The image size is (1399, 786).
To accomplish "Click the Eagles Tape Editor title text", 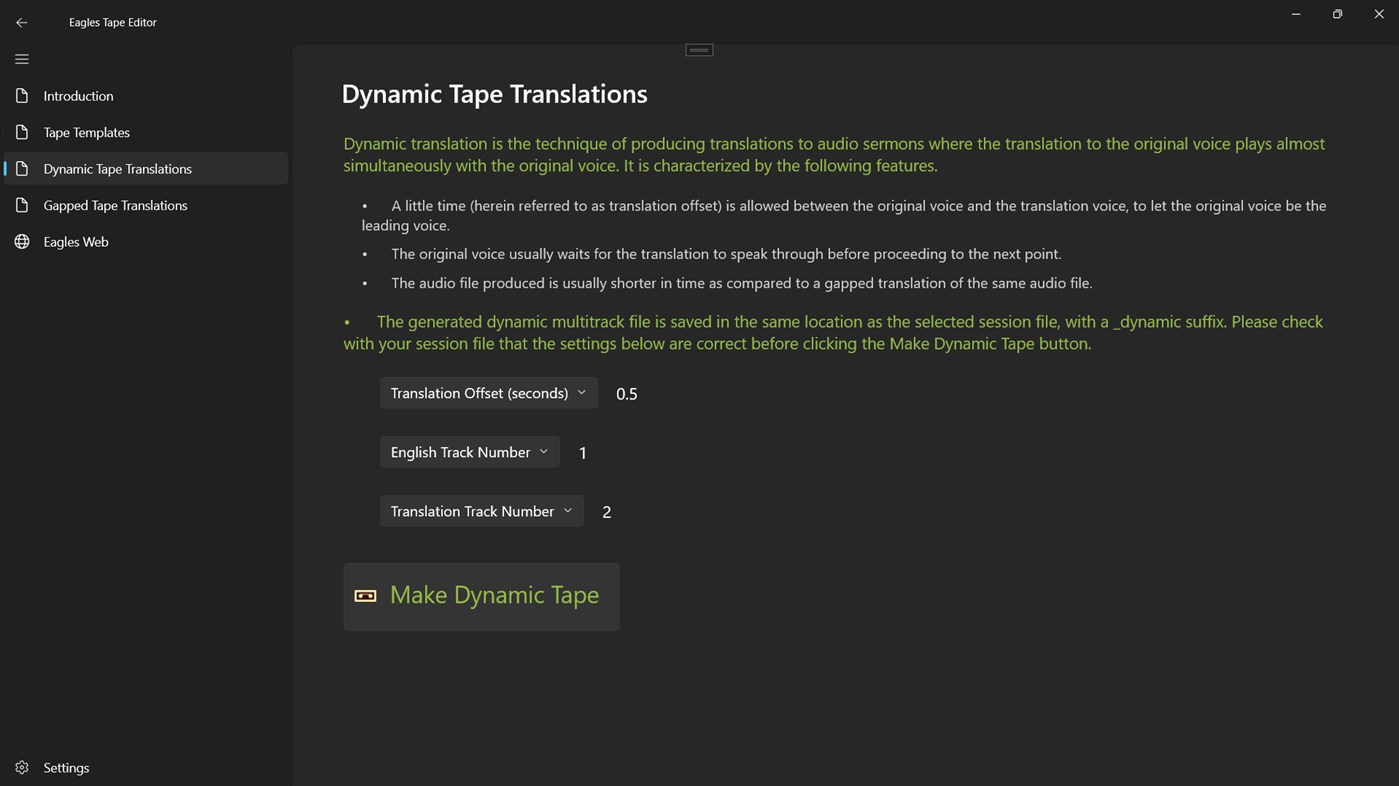I will (112, 21).
